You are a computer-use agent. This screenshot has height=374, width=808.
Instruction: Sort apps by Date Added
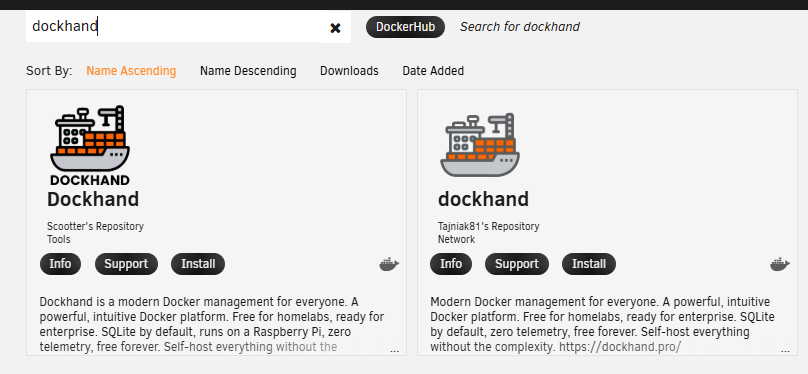[x=433, y=71]
